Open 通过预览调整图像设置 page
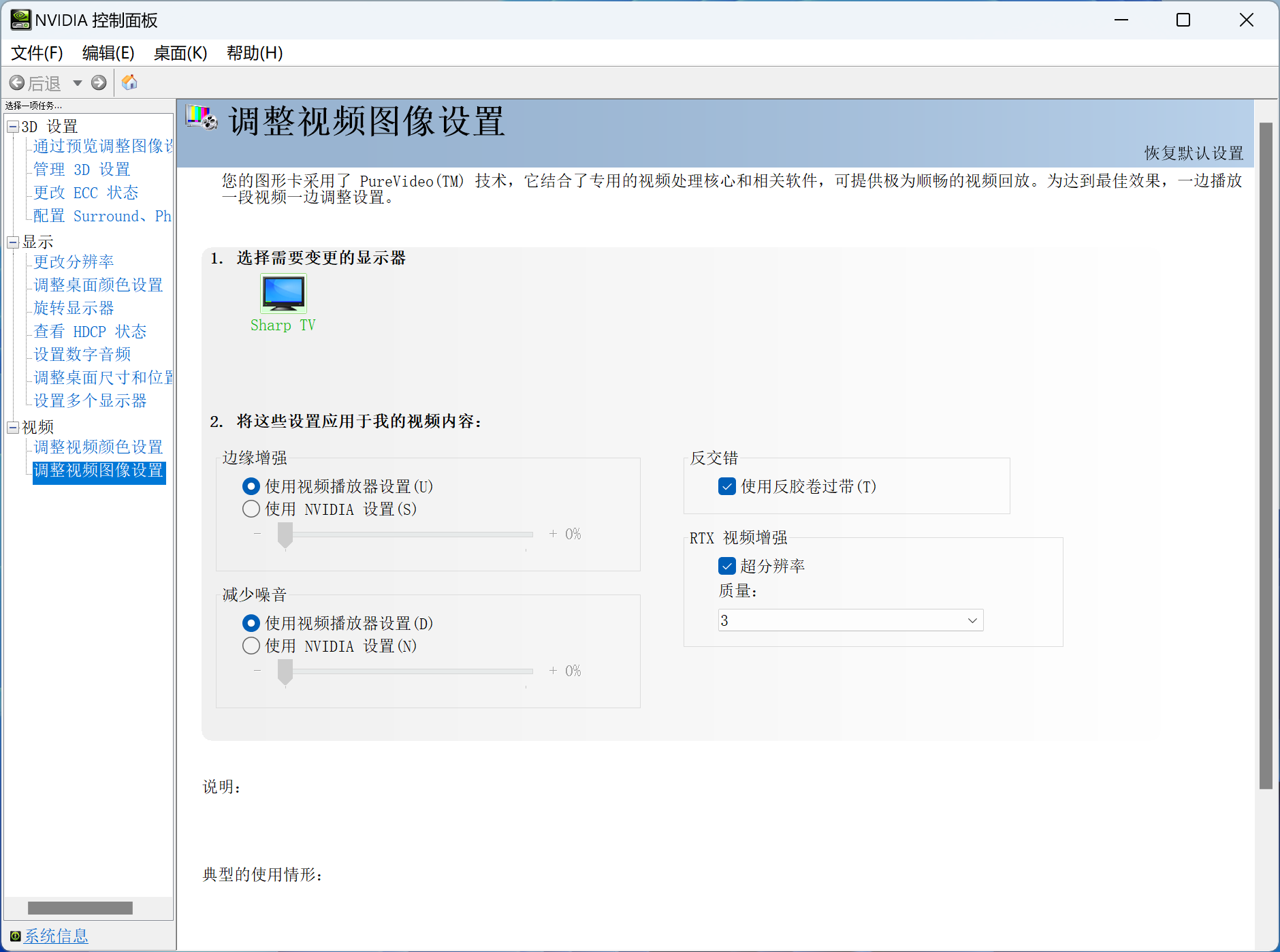Image resolution: width=1280 pixels, height=952 pixels. click(x=103, y=146)
